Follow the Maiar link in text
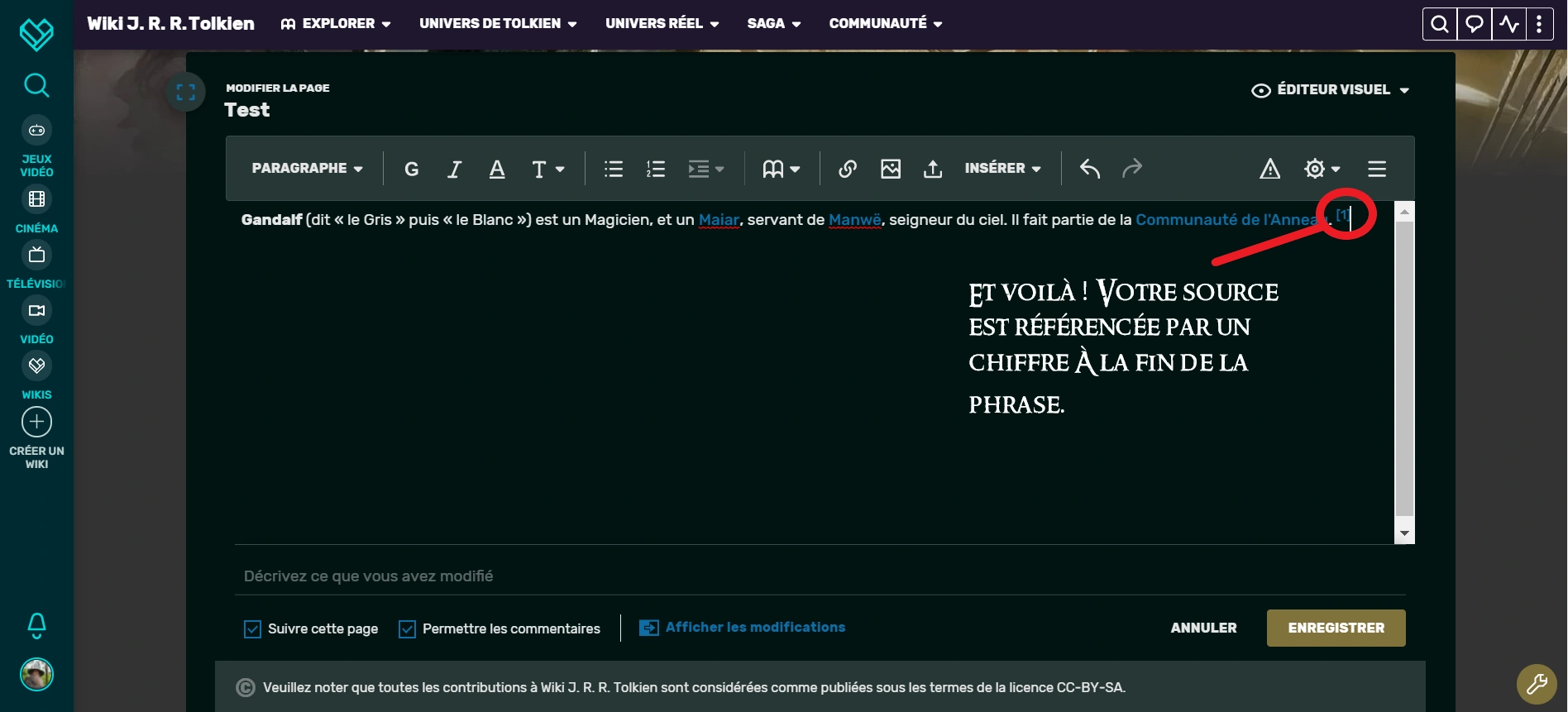1568x712 pixels. [719, 220]
